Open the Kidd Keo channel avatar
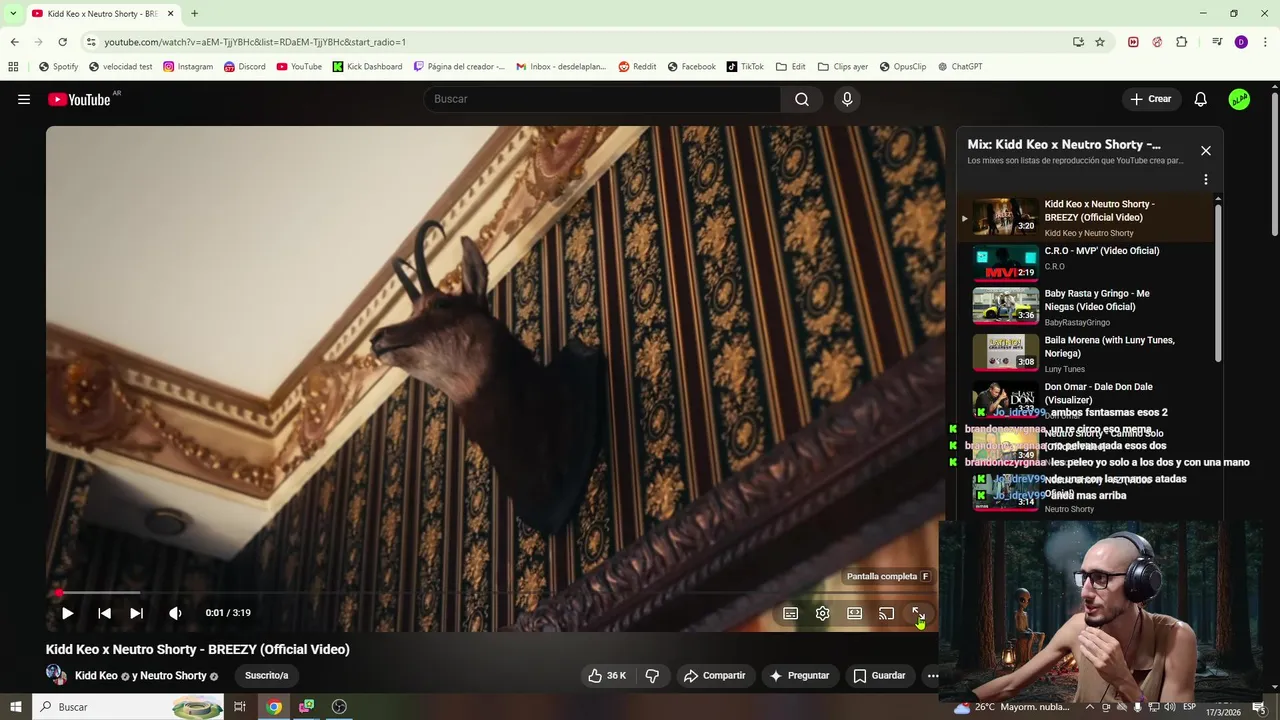1280x720 pixels. pos(56,675)
